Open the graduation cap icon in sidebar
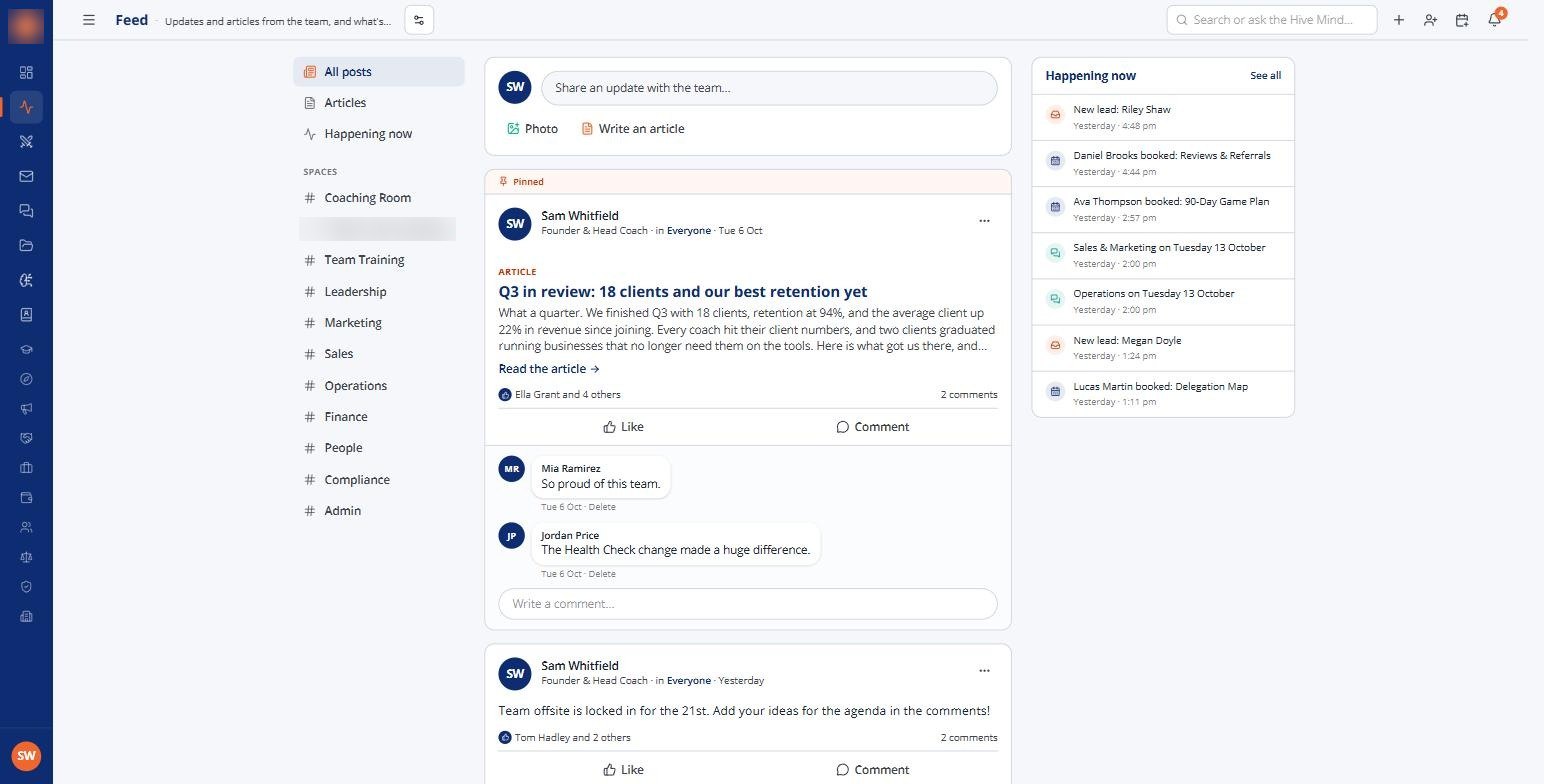Screen dimensions: 1544x784 [26, 350]
